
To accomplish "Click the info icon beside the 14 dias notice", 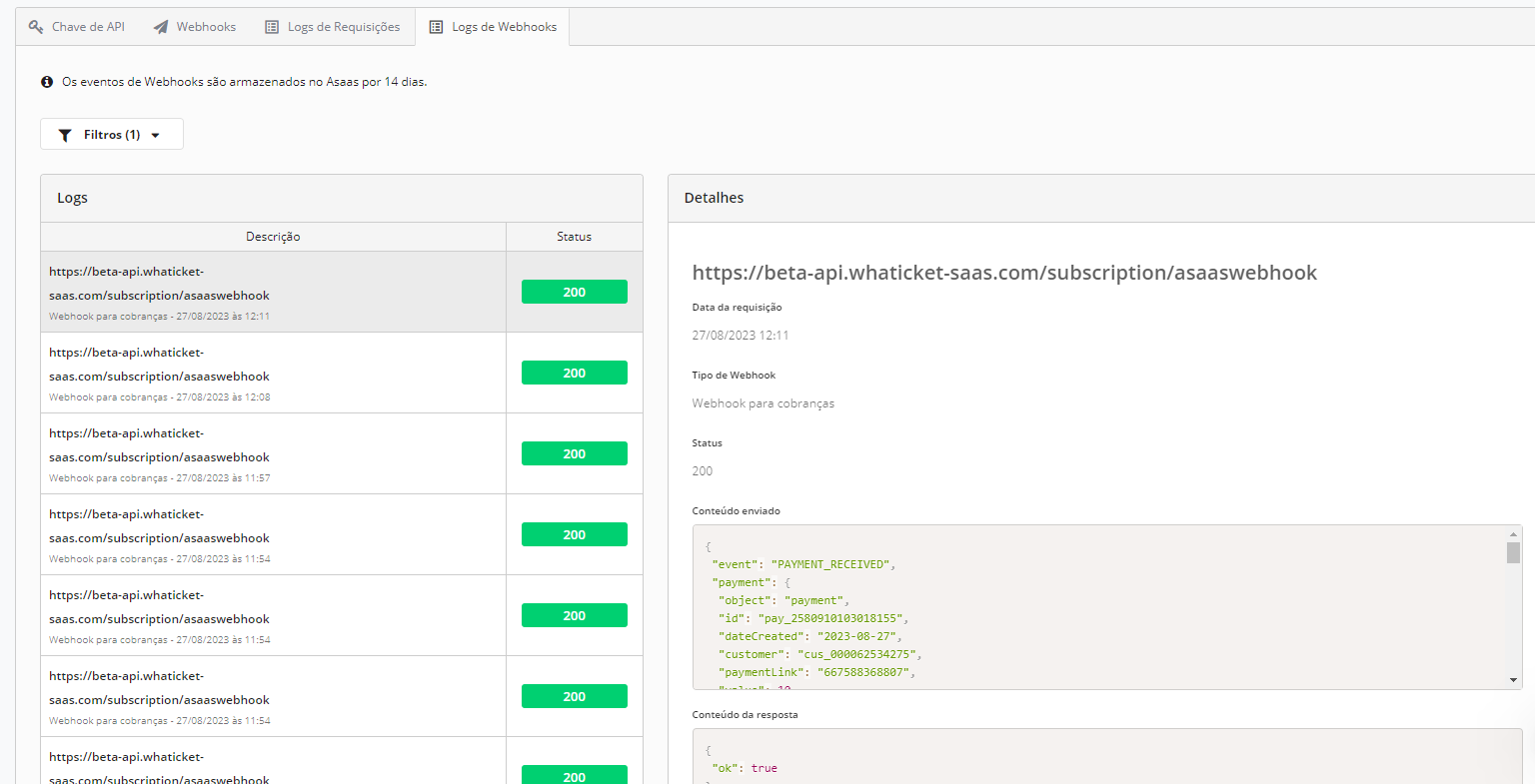I will pyautogui.click(x=47, y=82).
